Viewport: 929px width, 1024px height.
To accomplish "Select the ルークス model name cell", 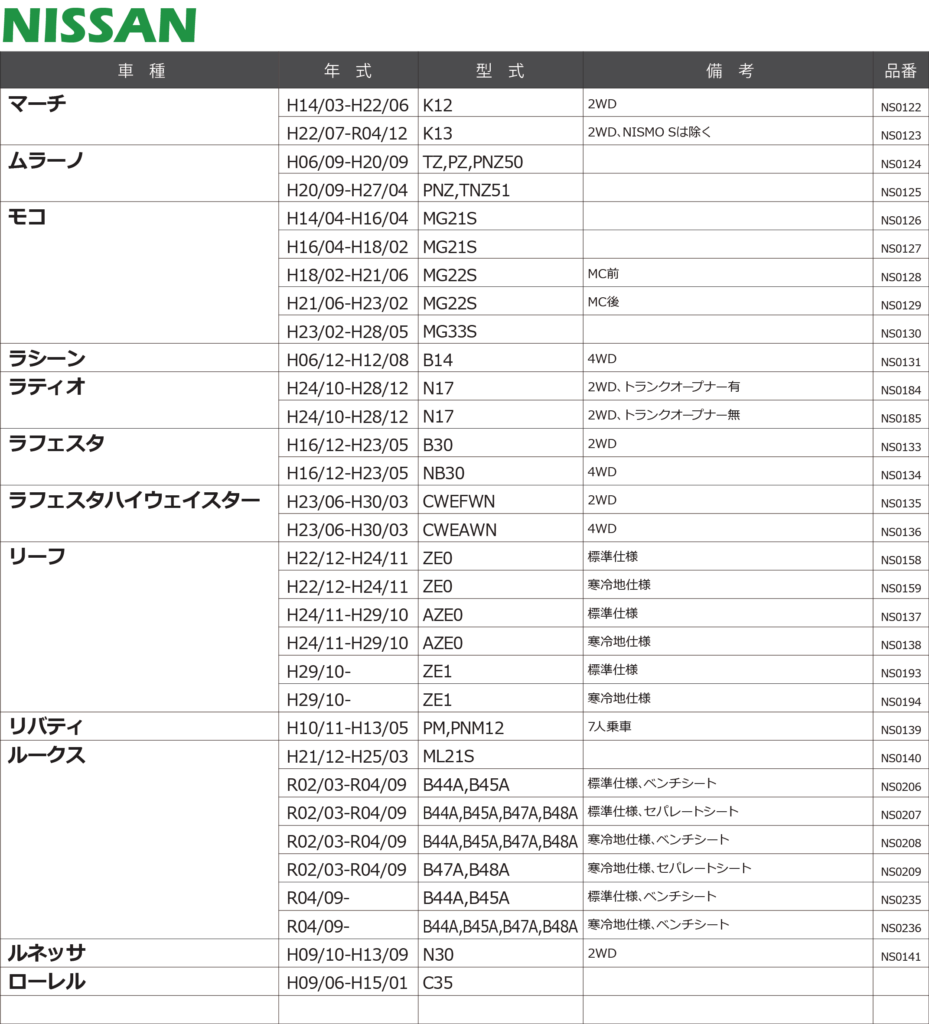I will tap(47, 756).
